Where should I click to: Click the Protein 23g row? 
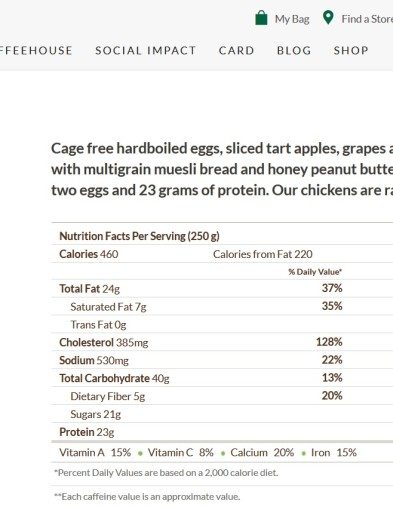(222, 432)
